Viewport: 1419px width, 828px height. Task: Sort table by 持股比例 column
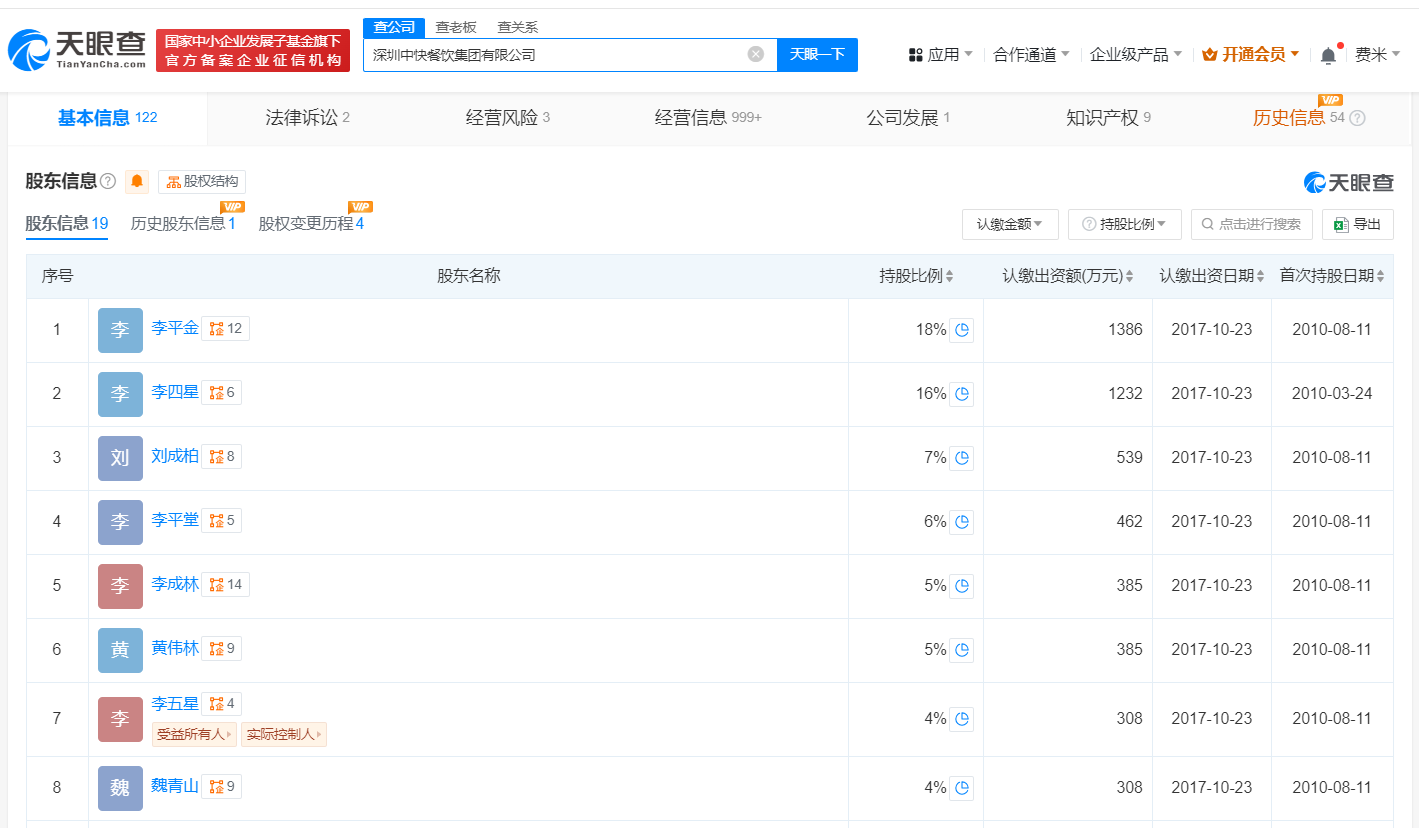pos(916,276)
